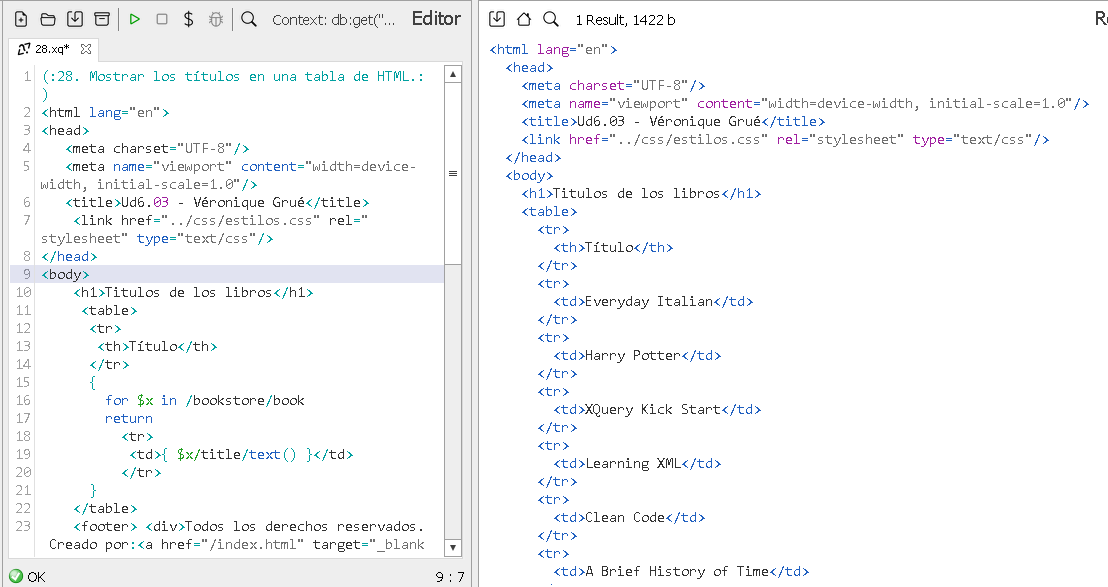Click the 9 : 7 cursor position
The height and width of the screenshot is (587, 1108).
pyautogui.click(x=449, y=577)
